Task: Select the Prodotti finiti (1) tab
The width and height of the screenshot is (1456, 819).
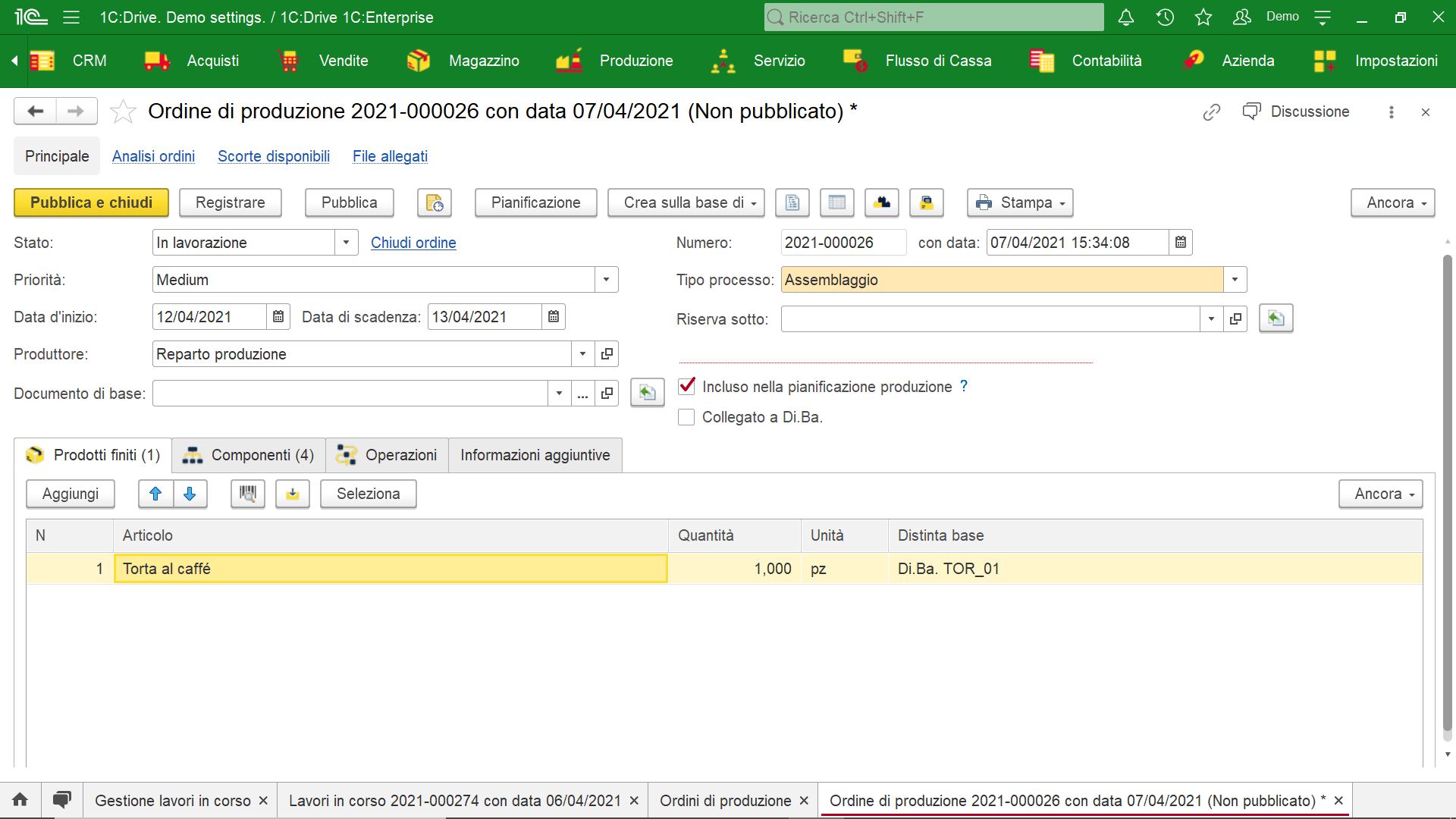Action: pyautogui.click(x=93, y=455)
